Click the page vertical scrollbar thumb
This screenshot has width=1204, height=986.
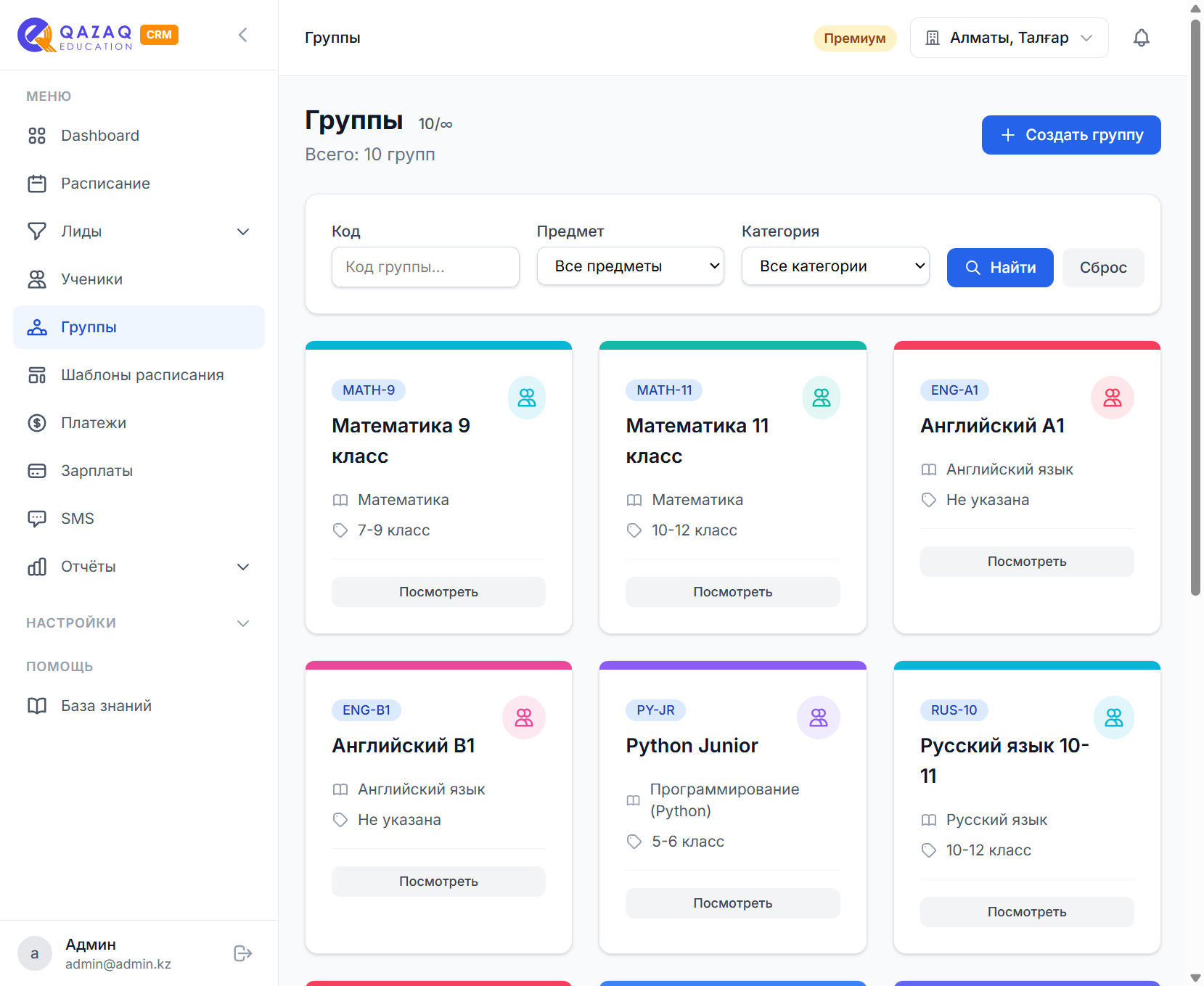point(1195,308)
